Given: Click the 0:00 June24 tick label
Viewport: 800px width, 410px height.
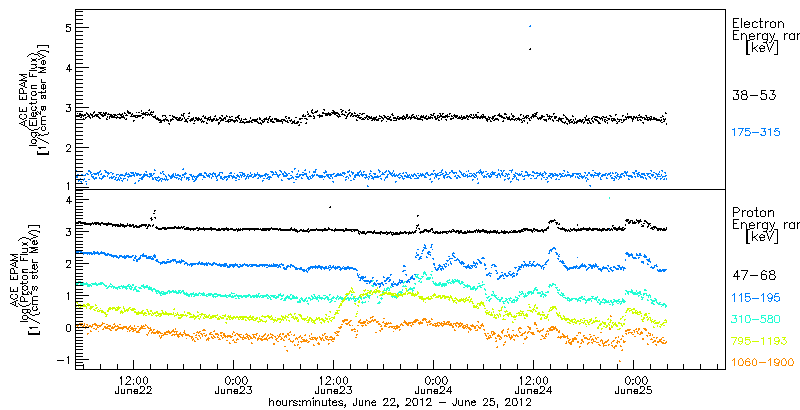Looking at the screenshot, I should (433, 386).
